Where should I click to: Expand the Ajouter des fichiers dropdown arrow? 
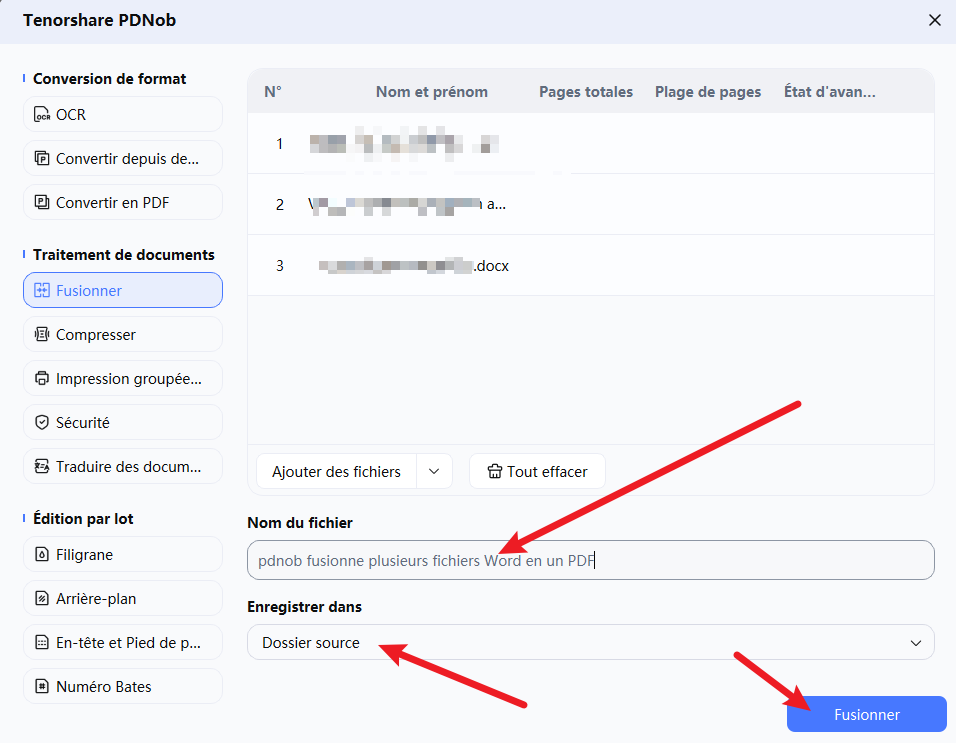pyautogui.click(x=434, y=471)
